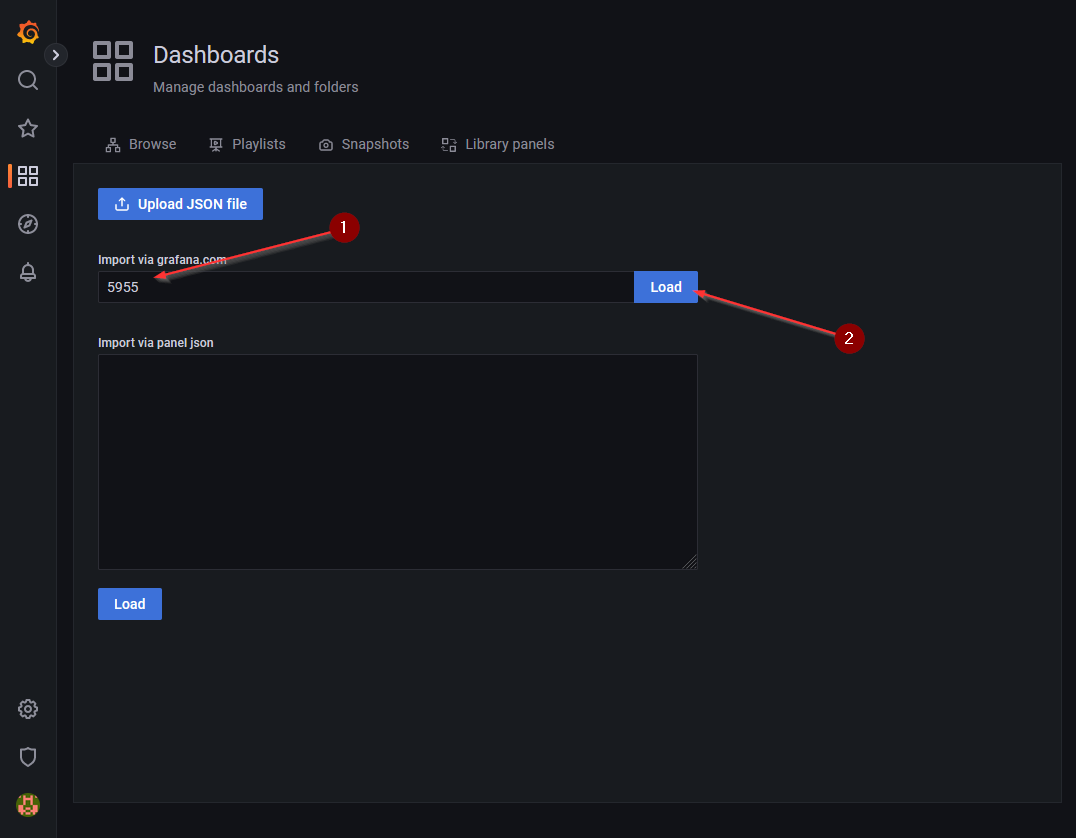Focus the grafana.com import ID field
Image resolution: width=1076 pixels, height=838 pixels.
365,287
